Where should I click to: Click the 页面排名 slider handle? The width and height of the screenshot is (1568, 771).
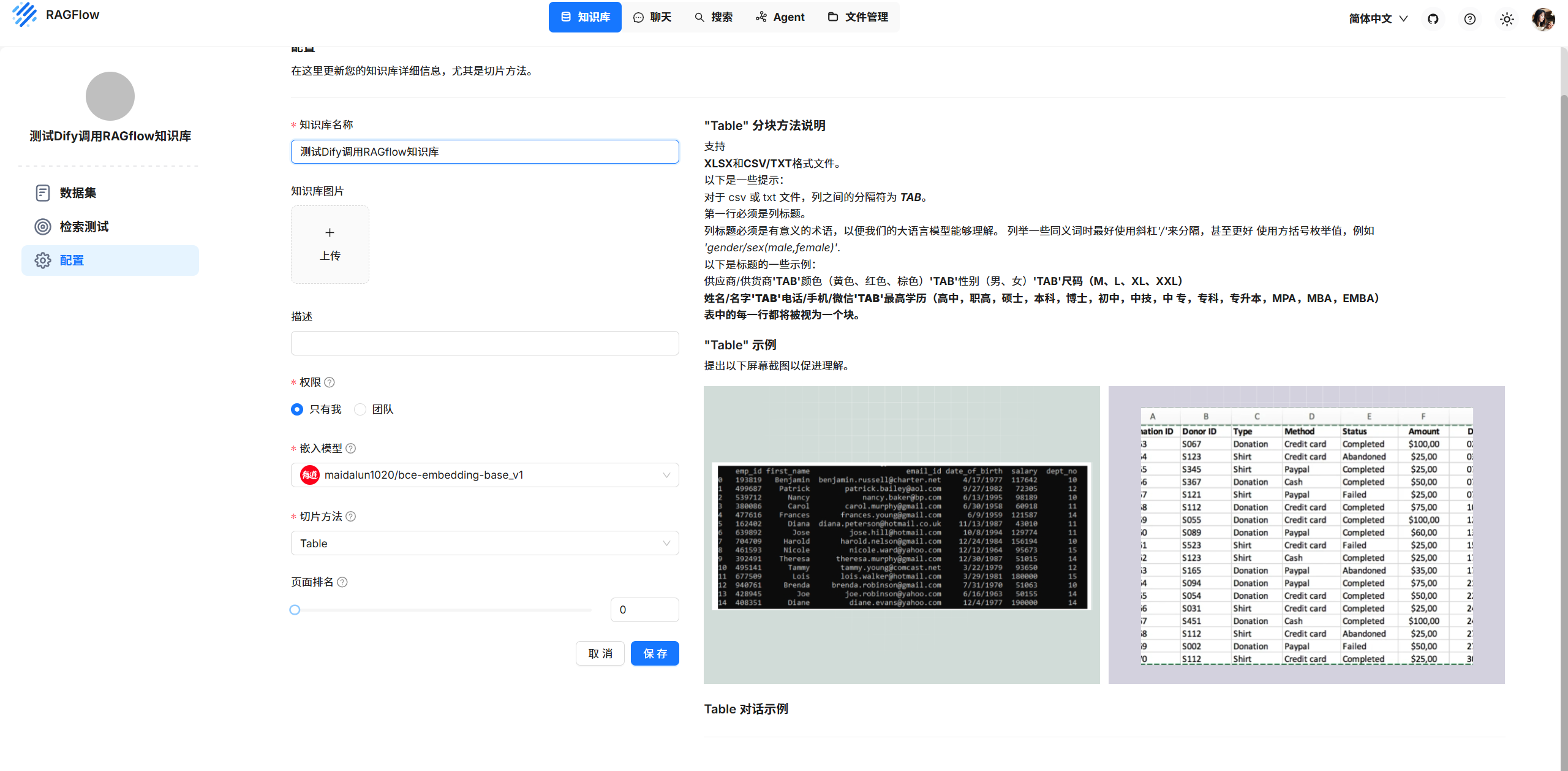coord(295,610)
